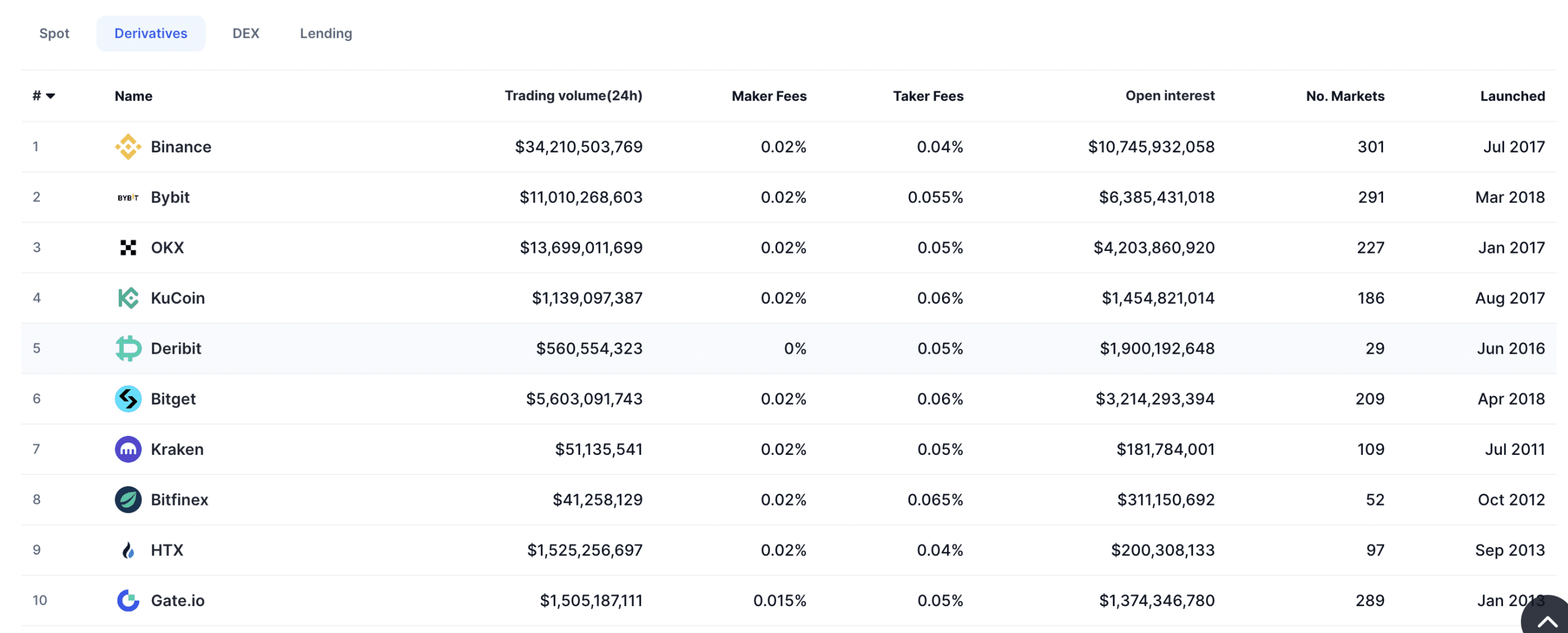Open the Lending tab
Image resolution: width=1568 pixels, height=633 pixels.
pos(326,34)
